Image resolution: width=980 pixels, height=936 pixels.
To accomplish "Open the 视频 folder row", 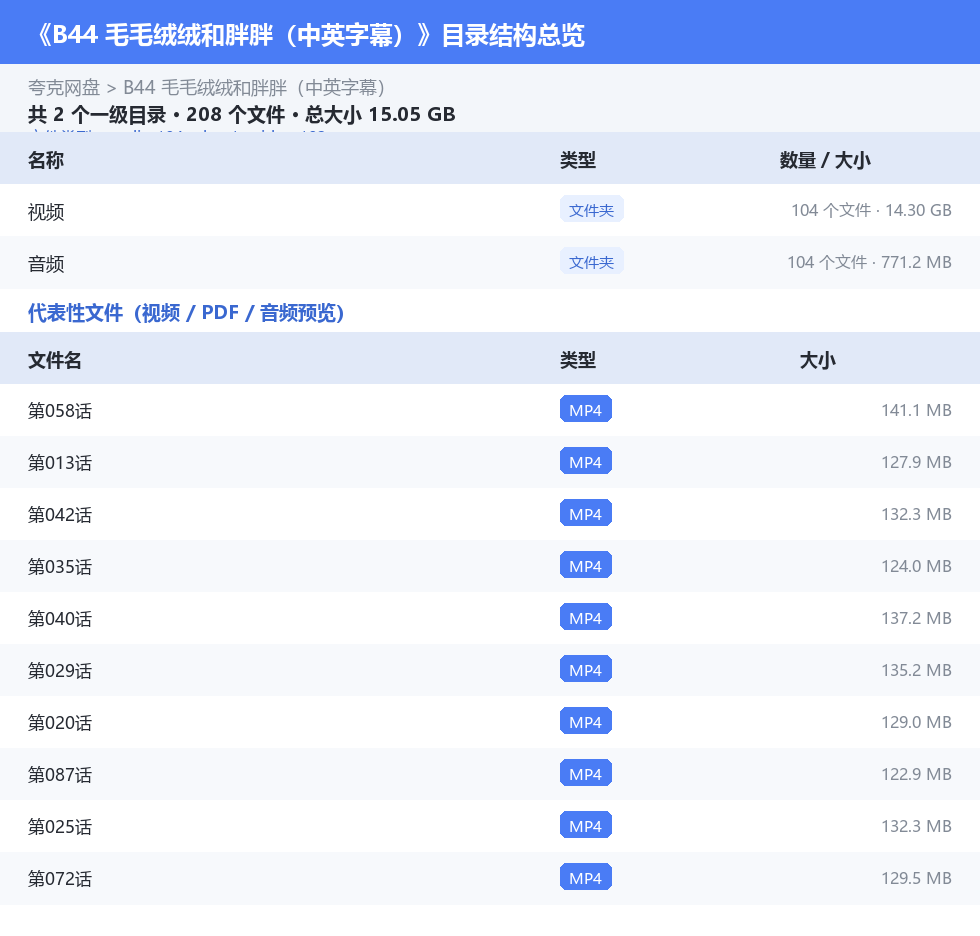I will click(490, 211).
